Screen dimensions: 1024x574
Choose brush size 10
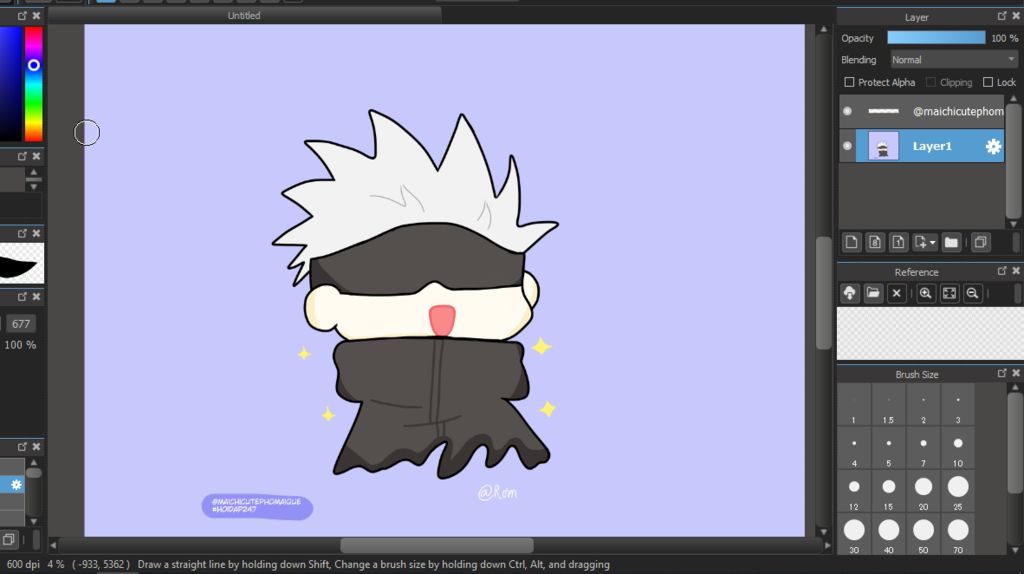point(957,449)
